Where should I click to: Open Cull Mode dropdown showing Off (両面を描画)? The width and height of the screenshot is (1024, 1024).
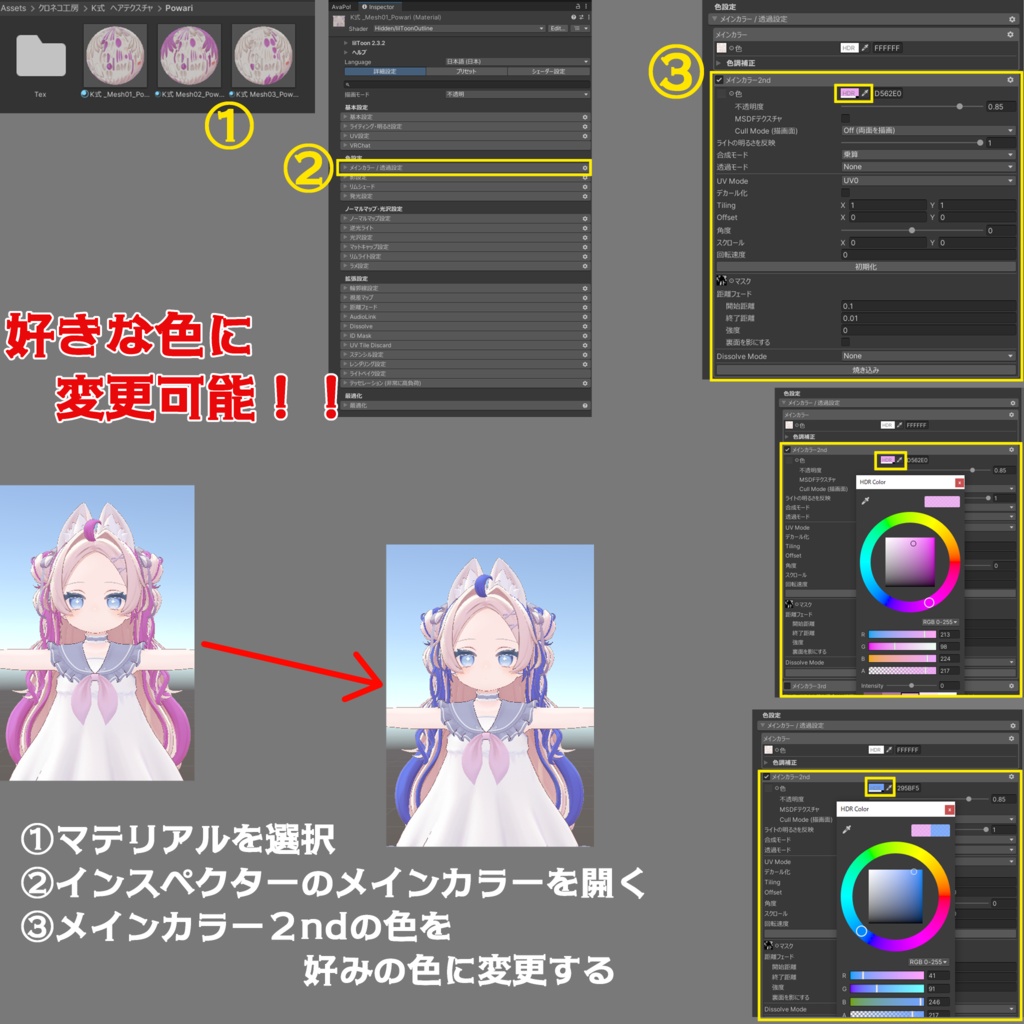point(928,131)
